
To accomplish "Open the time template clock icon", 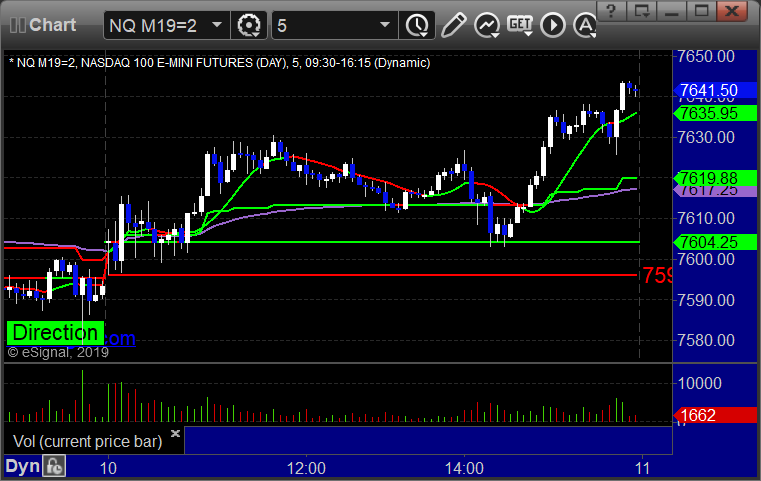I will tap(417, 25).
